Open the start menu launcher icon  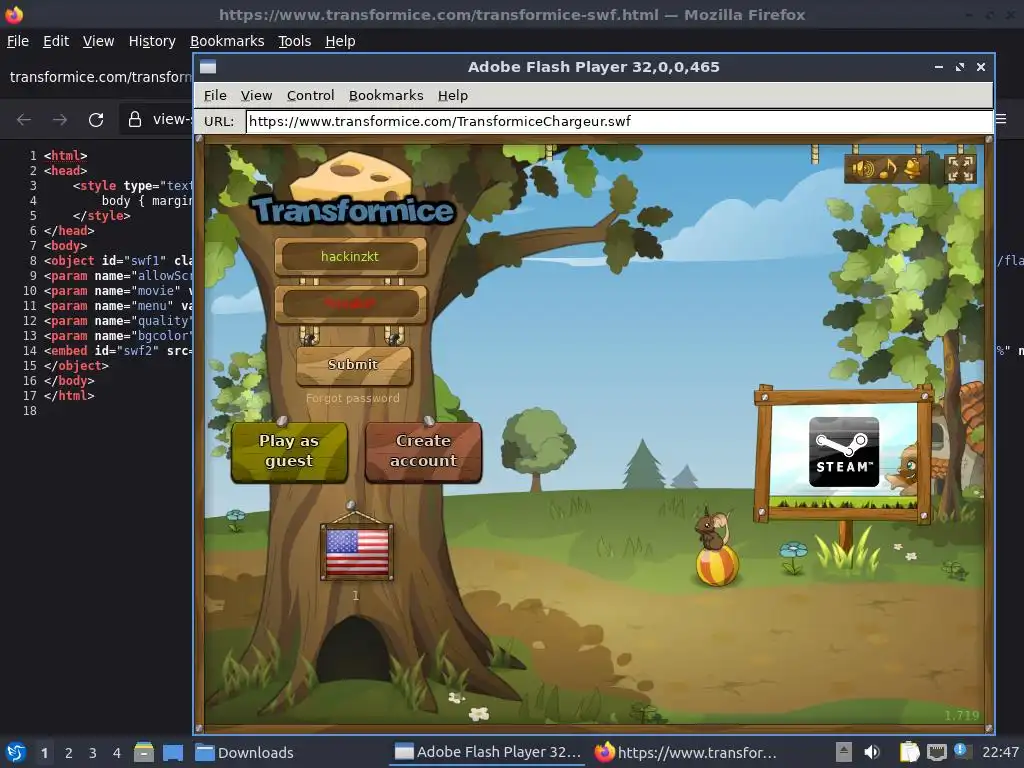click(16, 752)
